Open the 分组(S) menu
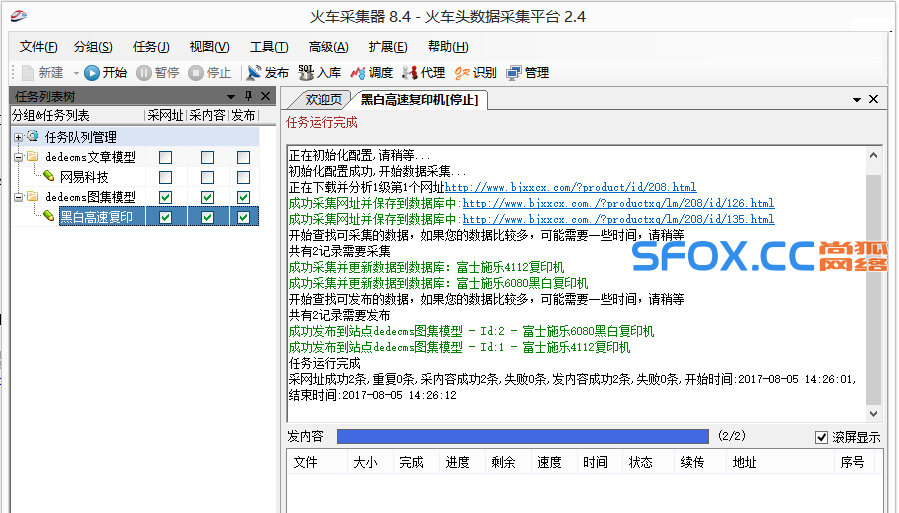 click(x=93, y=47)
